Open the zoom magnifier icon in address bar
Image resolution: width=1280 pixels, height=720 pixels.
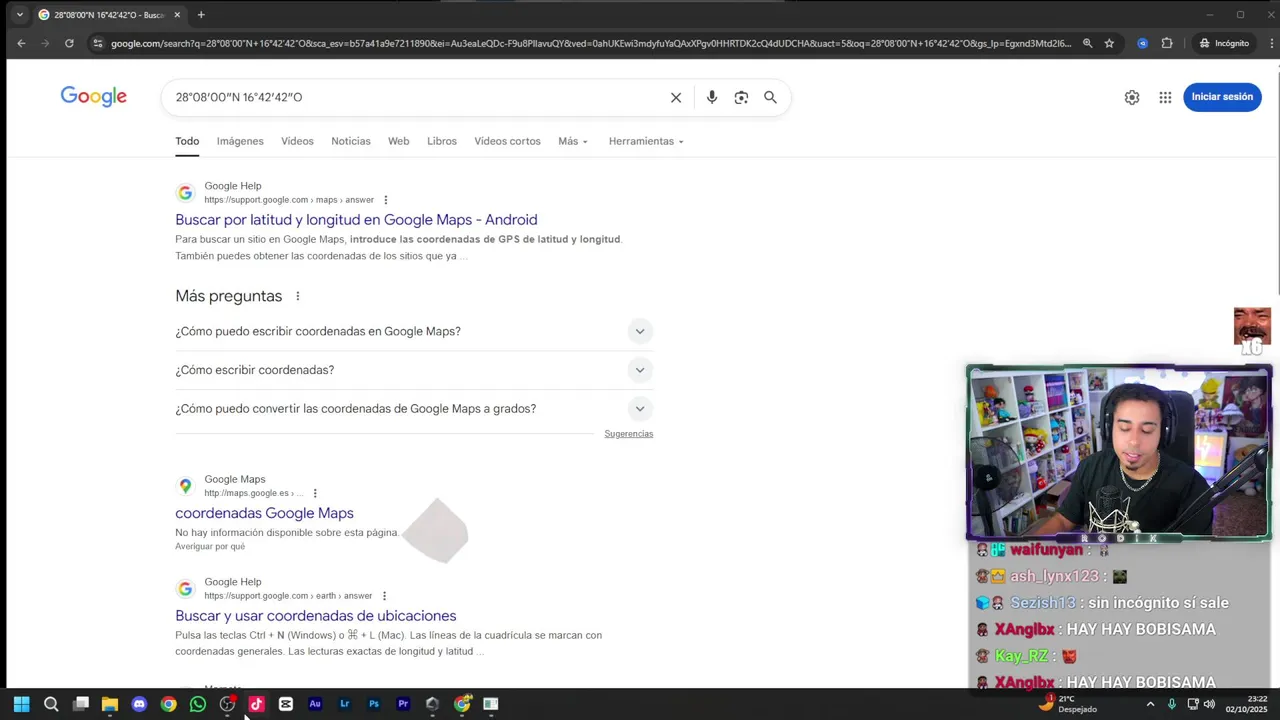tap(1087, 43)
